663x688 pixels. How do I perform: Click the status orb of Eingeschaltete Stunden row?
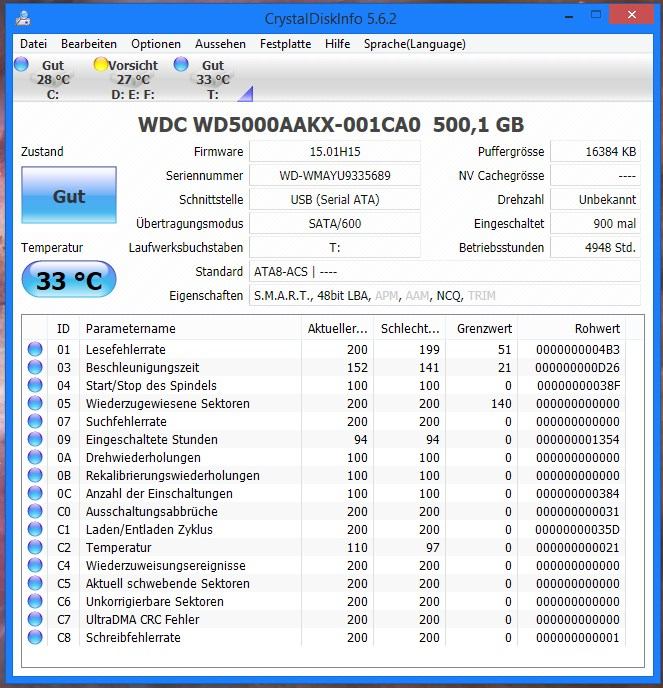pos(35,439)
